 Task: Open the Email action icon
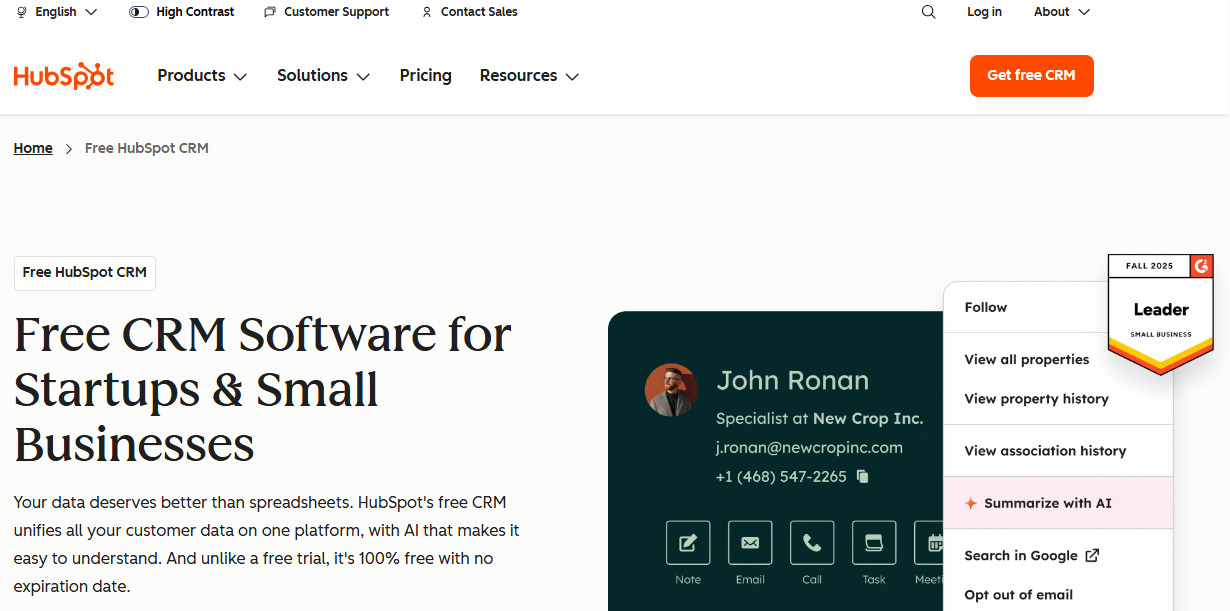pyautogui.click(x=750, y=543)
